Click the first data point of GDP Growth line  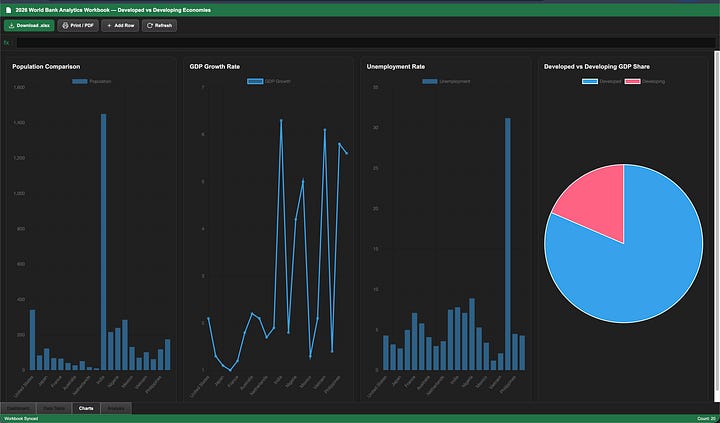coord(208,318)
